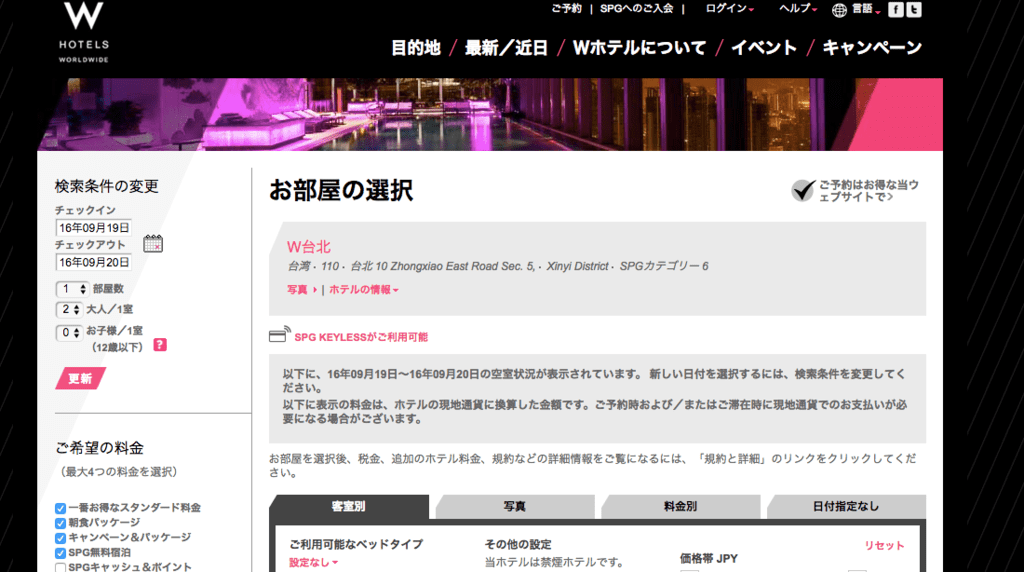Open the Facebook icon link
Viewport: 1024px width, 572px height.
(896, 9)
